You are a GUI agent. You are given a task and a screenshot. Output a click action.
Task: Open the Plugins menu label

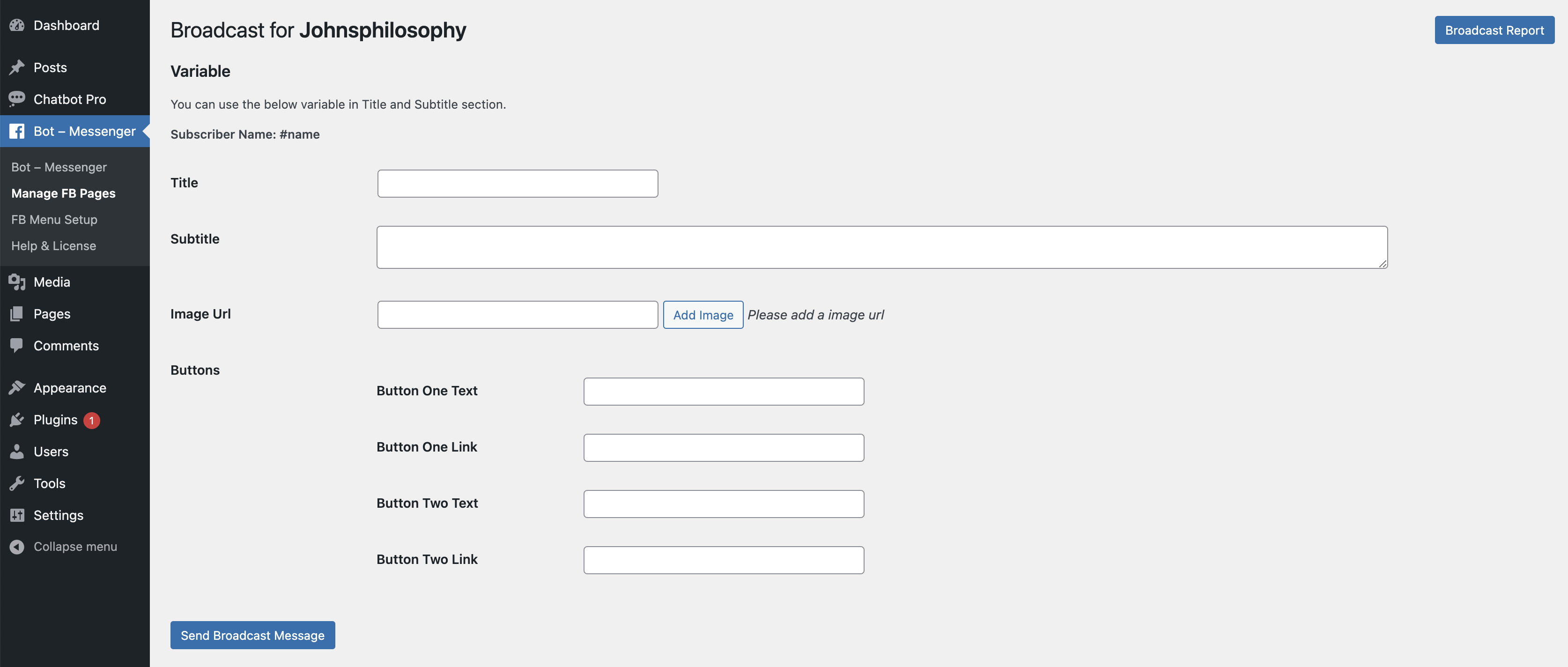(55, 419)
